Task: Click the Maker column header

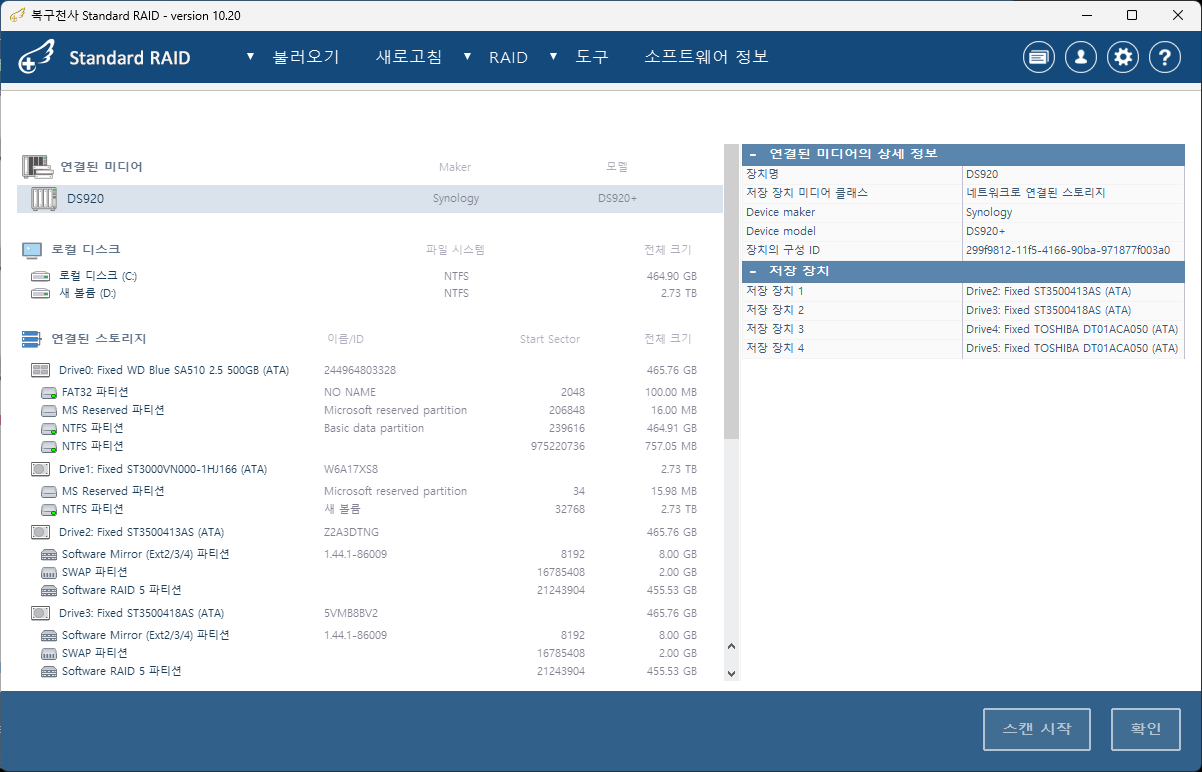Action: (455, 167)
